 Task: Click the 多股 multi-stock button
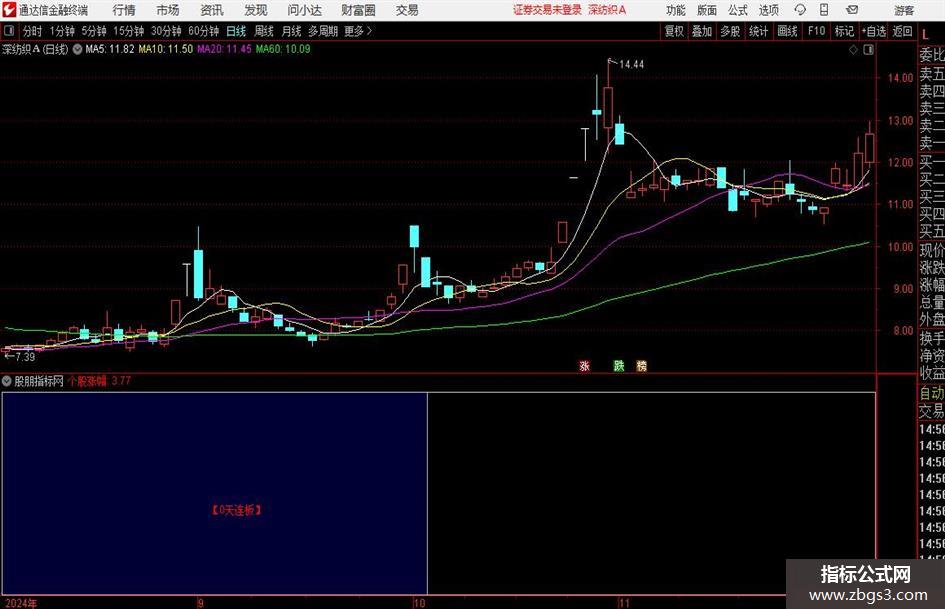tap(730, 31)
